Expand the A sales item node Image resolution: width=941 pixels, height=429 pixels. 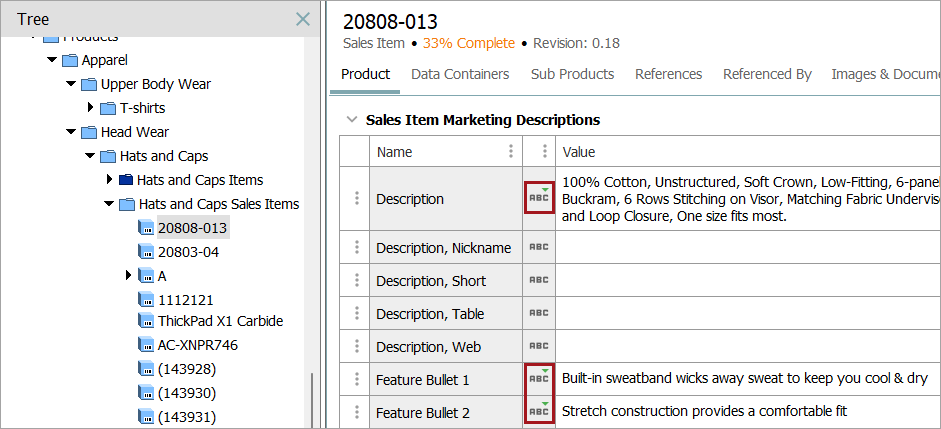[128, 275]
